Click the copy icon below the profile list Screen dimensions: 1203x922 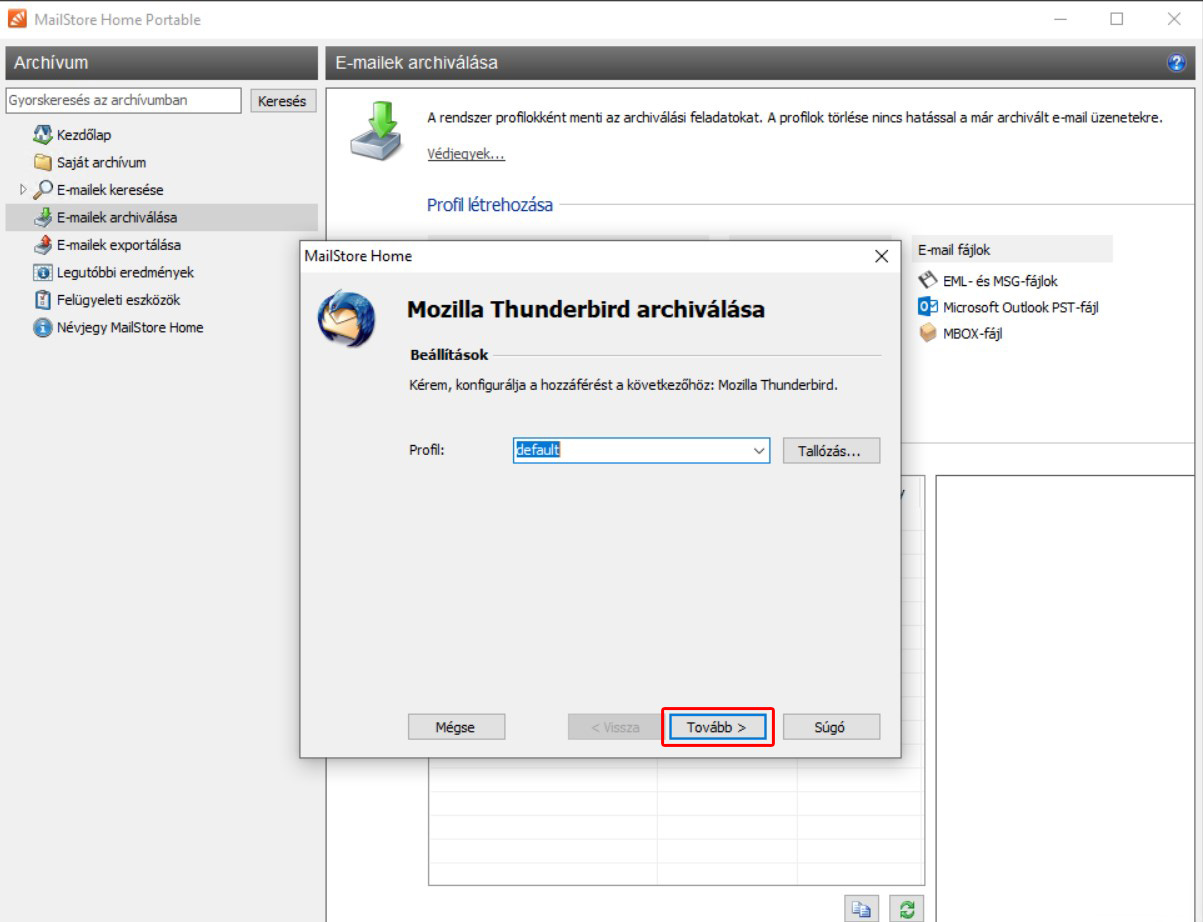(861, 909)
